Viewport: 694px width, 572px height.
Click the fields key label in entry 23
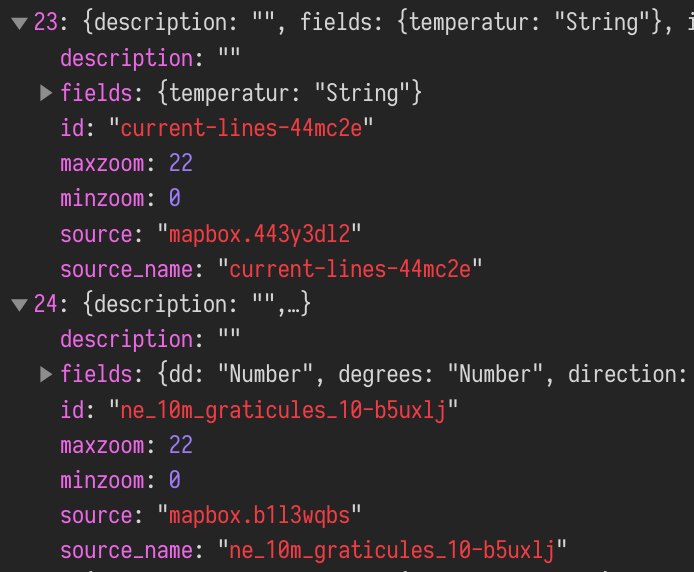pos(93,93)
